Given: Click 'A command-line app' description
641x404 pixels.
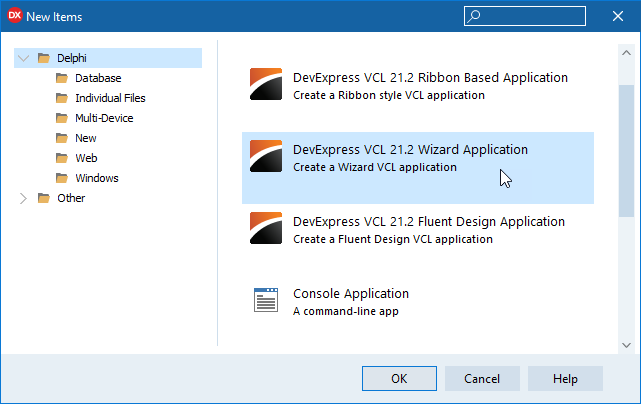Looking at the screenshot, I should click(346, 311).
